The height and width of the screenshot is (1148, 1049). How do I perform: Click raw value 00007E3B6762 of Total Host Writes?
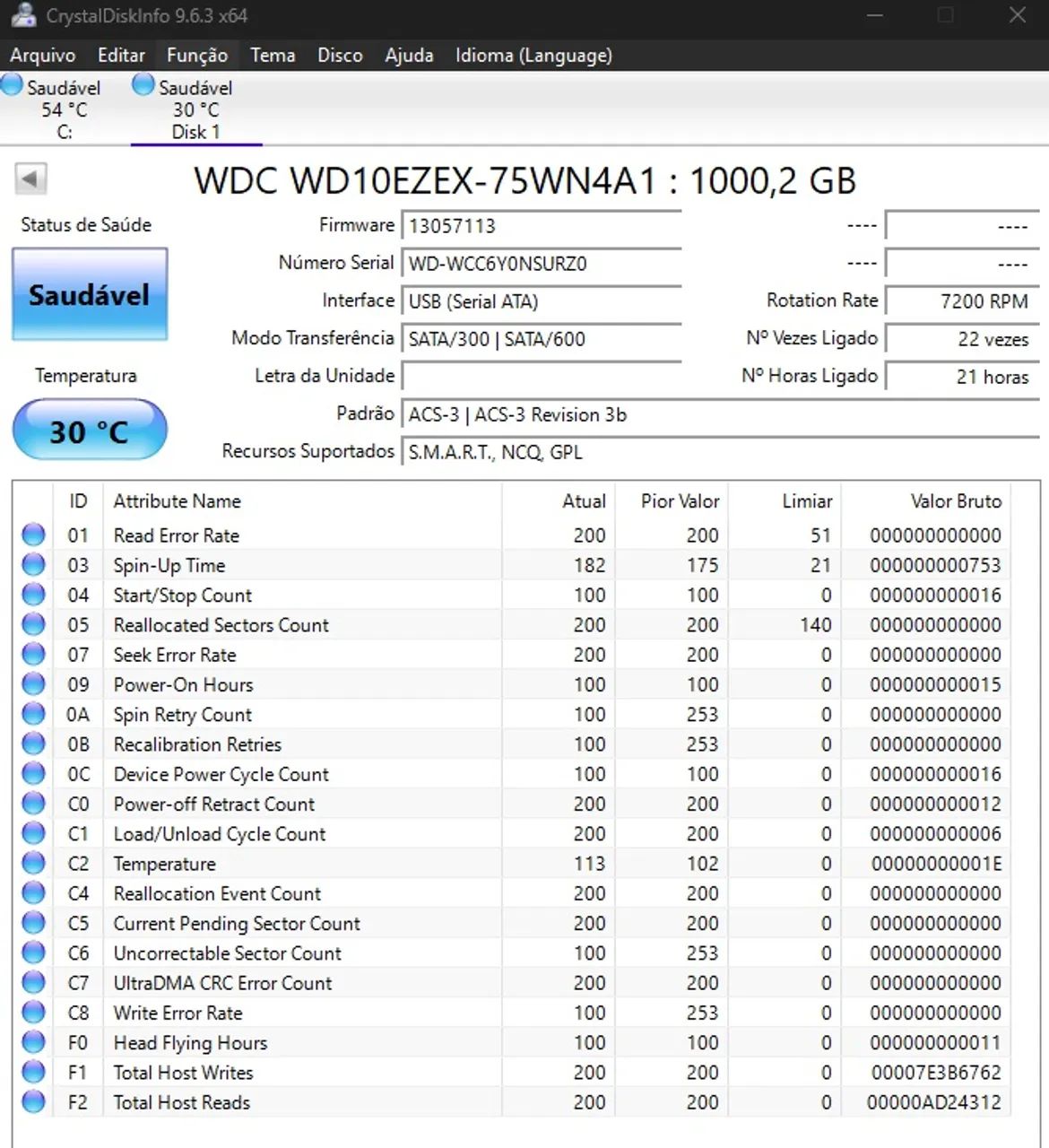[936, 1073]
